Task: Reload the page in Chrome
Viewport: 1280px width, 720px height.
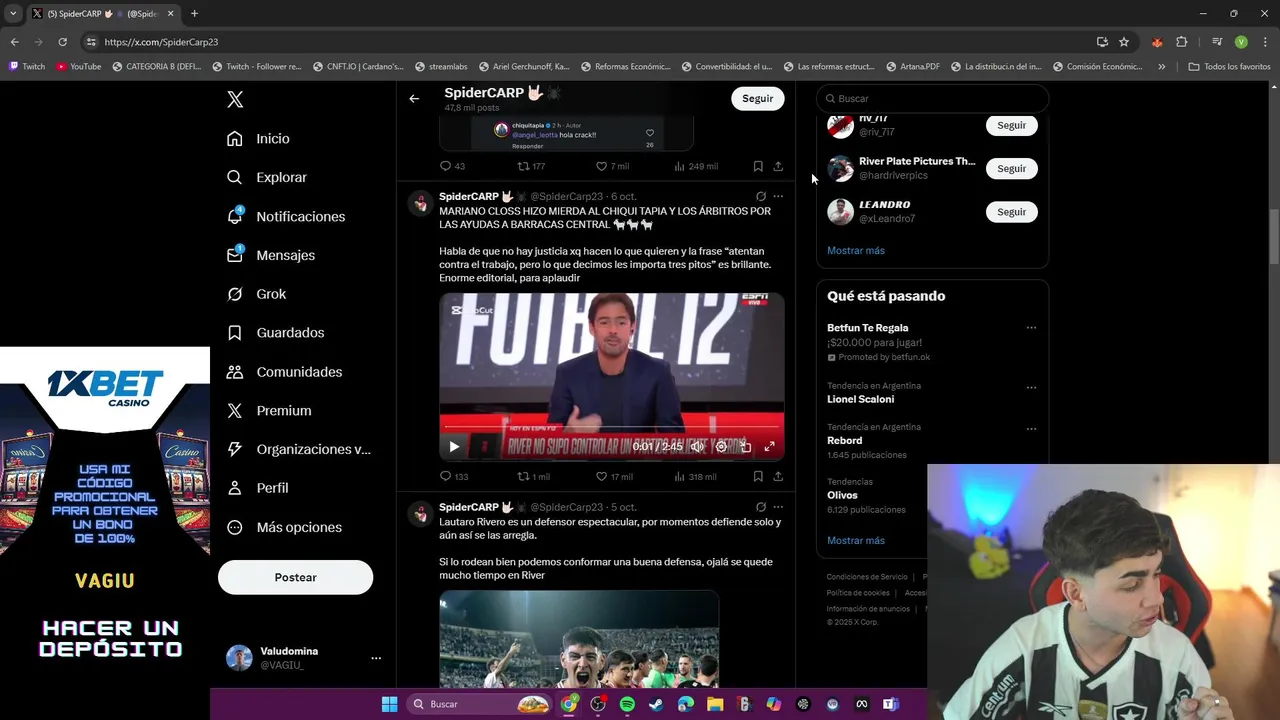Action: (x=62, y=42)
